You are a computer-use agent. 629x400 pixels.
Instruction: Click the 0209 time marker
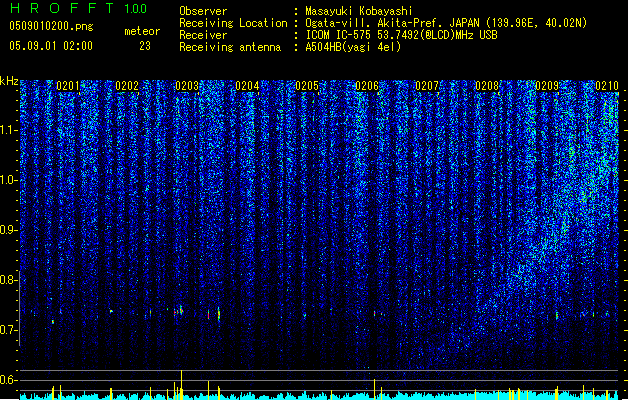coord(547,86)
